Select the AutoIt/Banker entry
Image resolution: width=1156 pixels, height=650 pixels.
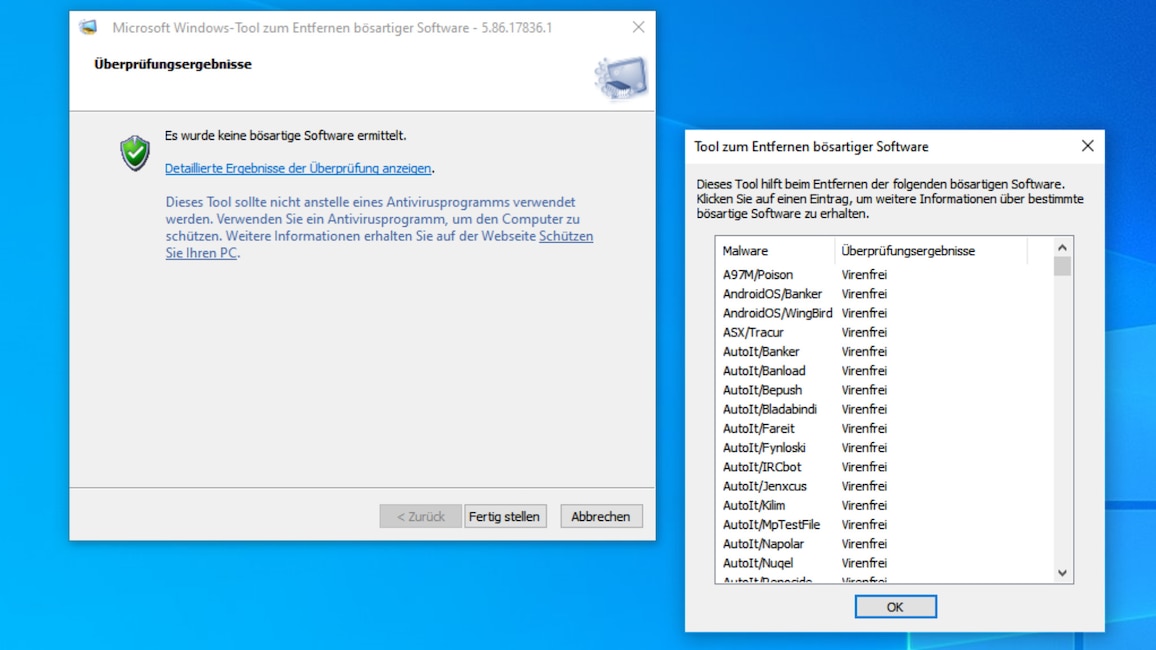pos(761,351)
